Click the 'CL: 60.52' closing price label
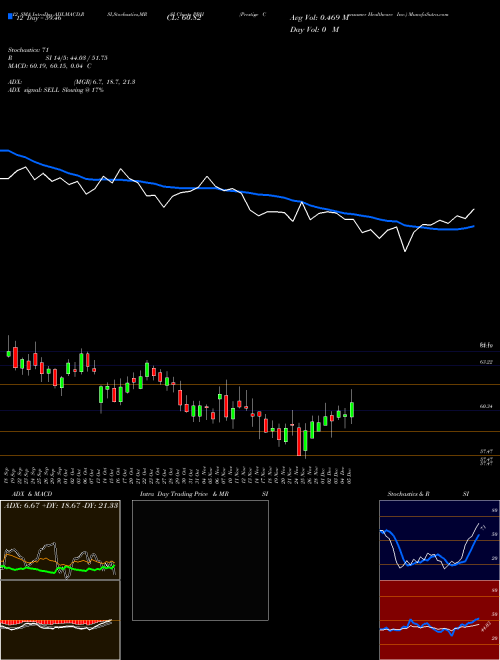The image size is (500, 660). click(182, 18)
